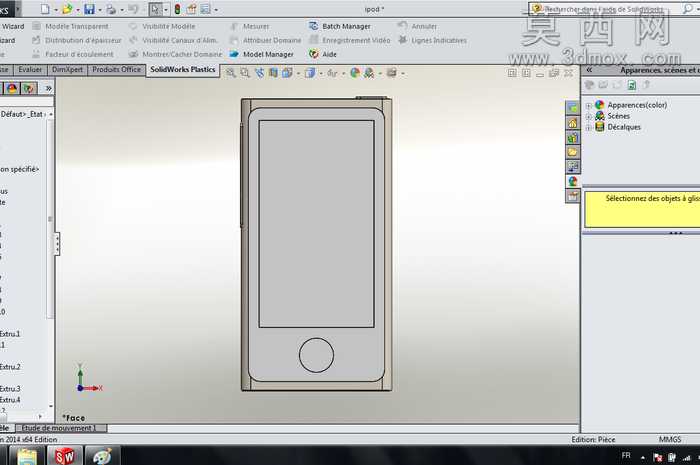Screen dimensions: 700x465
Task: Click Mesurer command
Action: [250, 26]
